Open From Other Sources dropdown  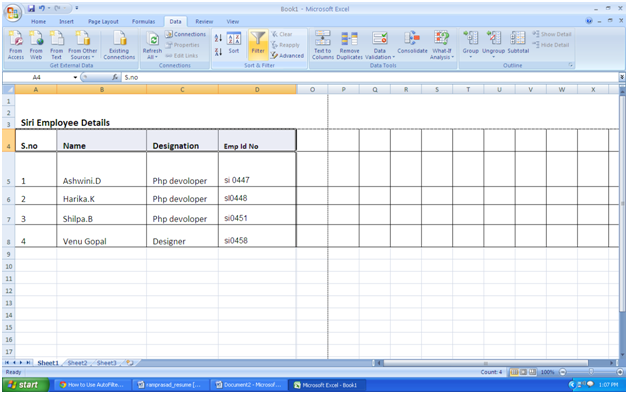pyautogui.click(x=83, y=45)
